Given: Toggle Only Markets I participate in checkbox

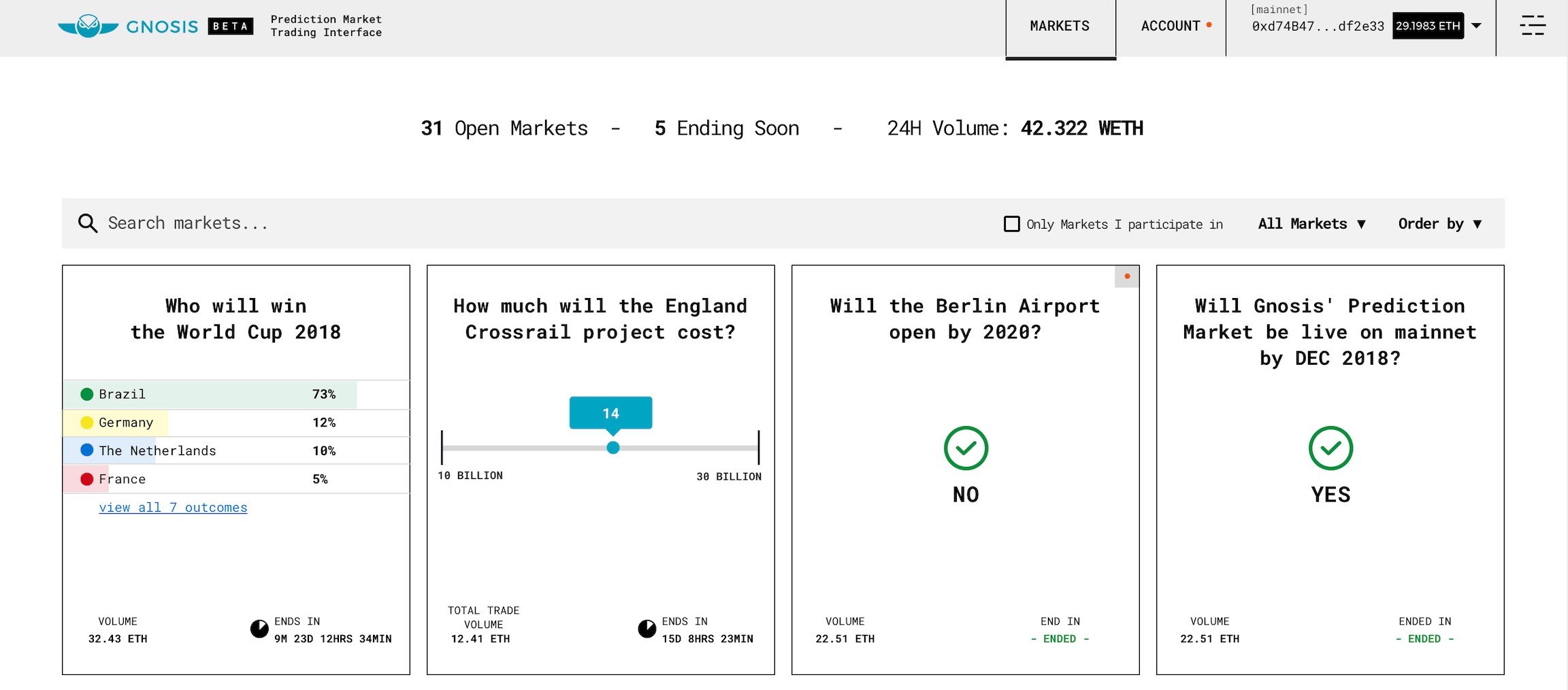Looking at the screenshot, I should [1012, 224].
